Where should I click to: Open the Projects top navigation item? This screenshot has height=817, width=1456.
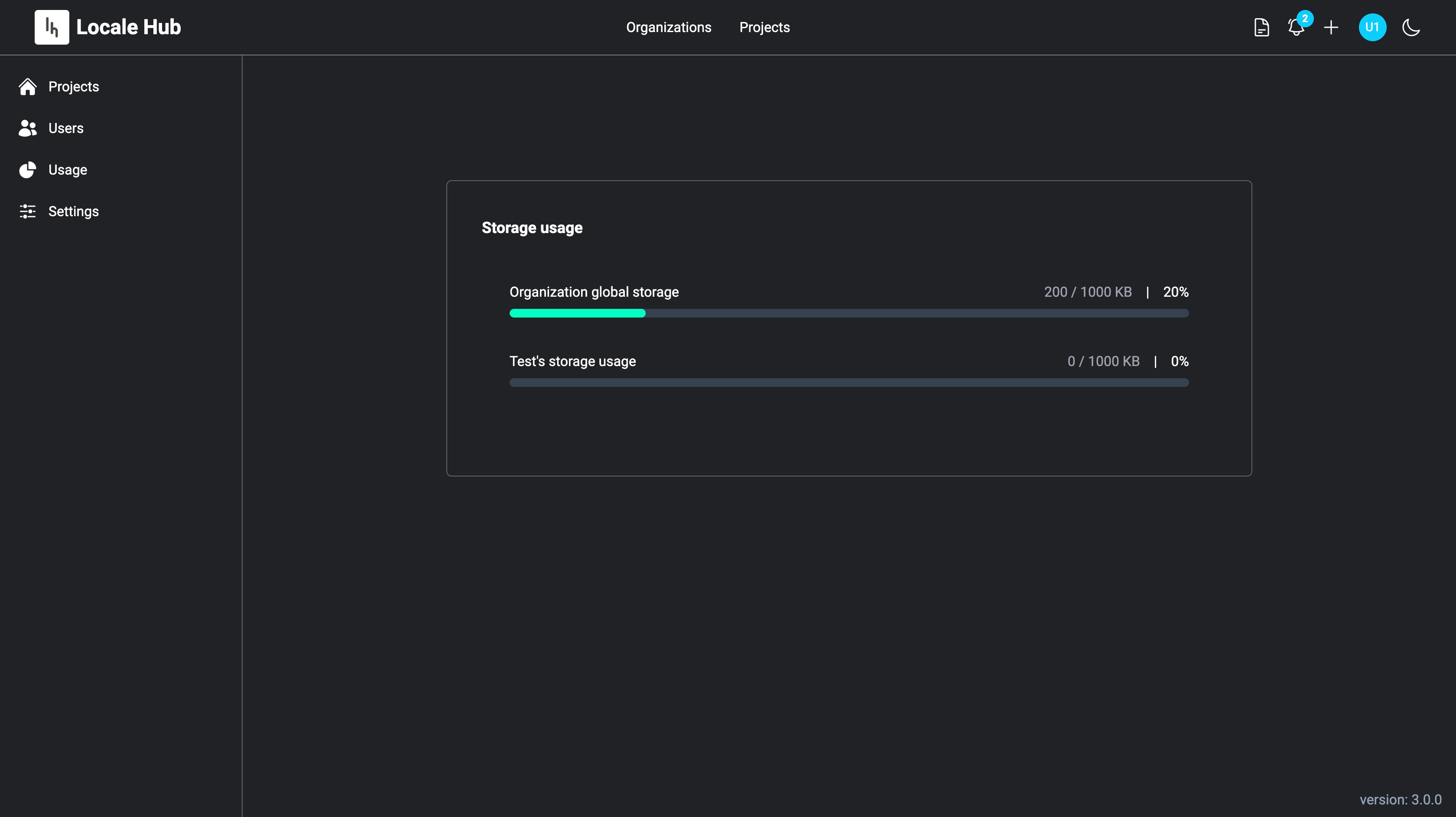(x=764, y=27)
